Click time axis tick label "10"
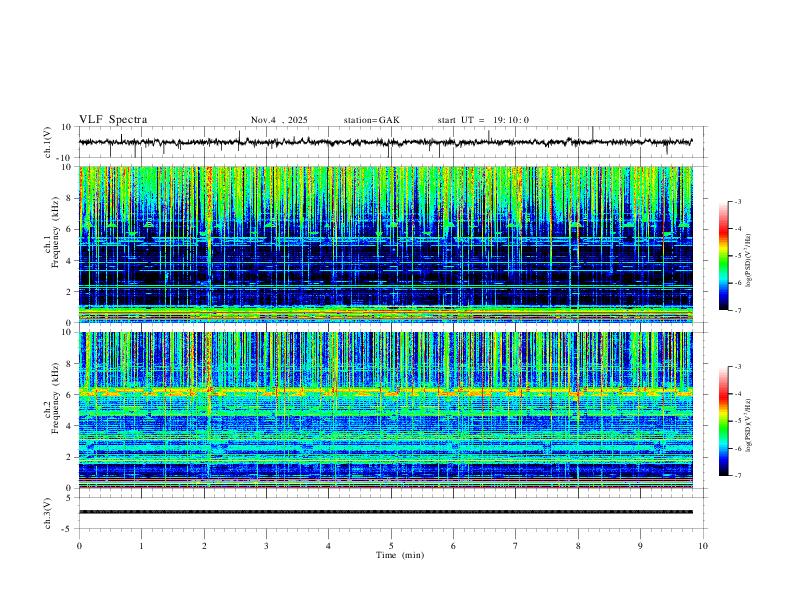792x612 pixels. (703, 546)
